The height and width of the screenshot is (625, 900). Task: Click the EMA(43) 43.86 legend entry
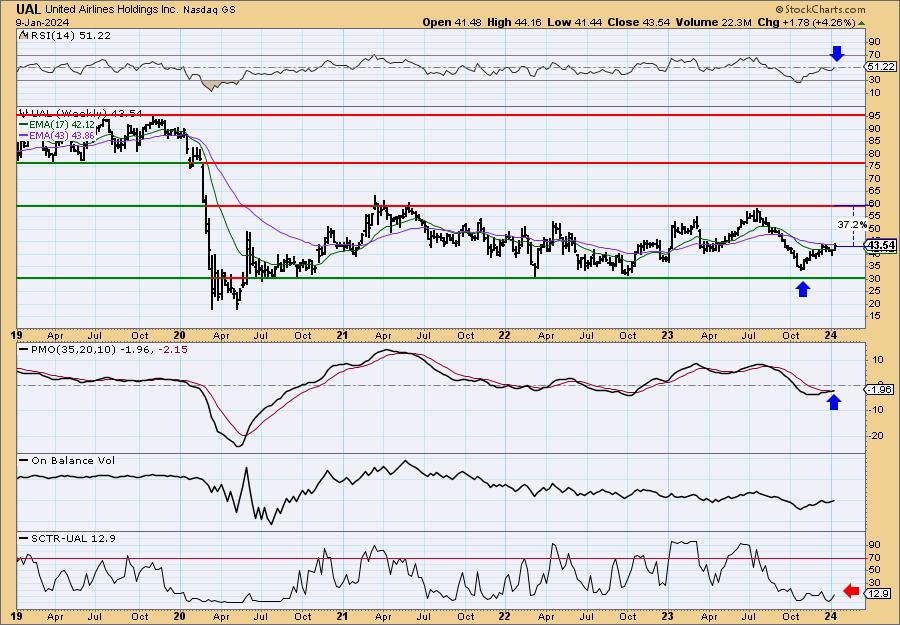(x=57, y=135)
